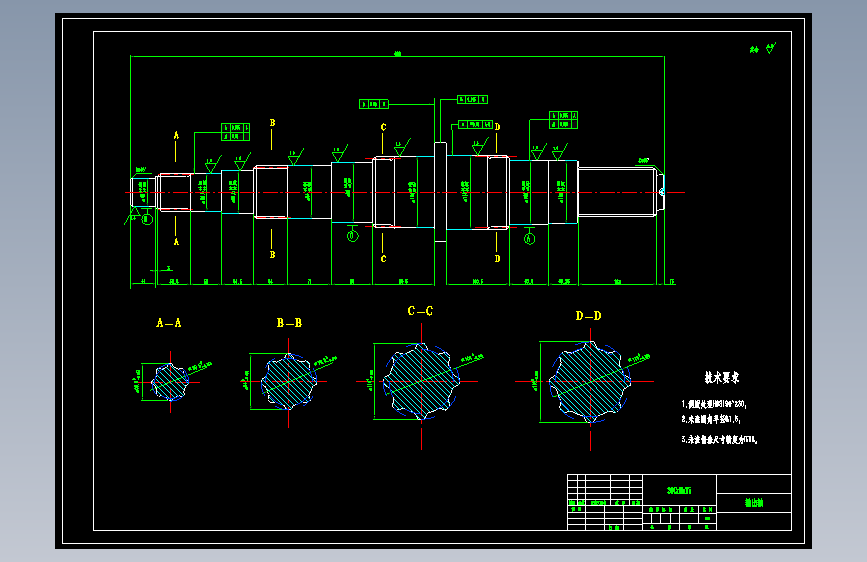867x562 pixels.
Task: Select the datum circle under the shaft's left end
Action: pyautogui.click(x=147, y=219)
